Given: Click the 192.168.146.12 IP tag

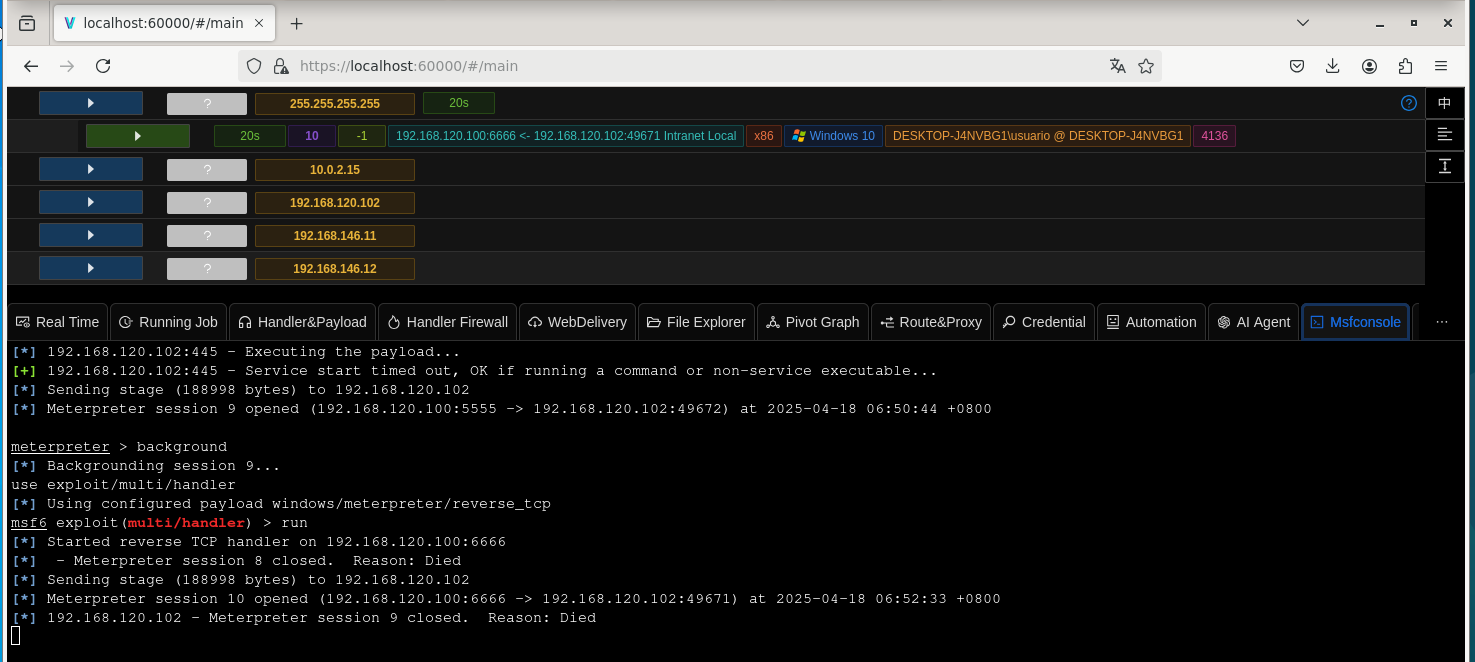Looking at the screenshot, I should pos(335,269).
